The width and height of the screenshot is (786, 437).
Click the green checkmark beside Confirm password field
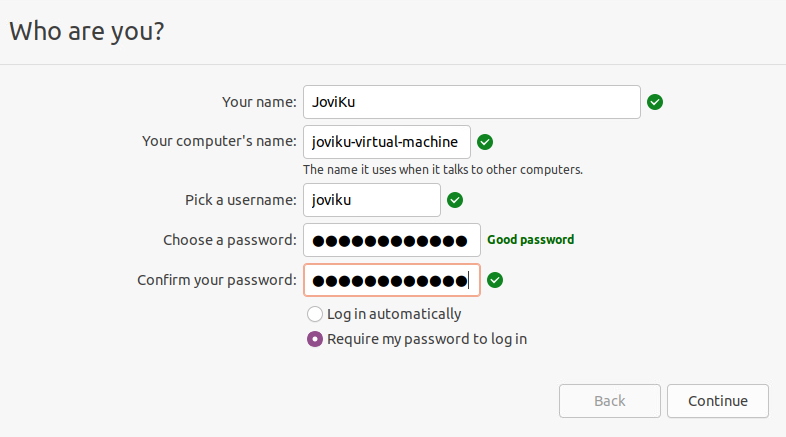[x=495, y=280]
